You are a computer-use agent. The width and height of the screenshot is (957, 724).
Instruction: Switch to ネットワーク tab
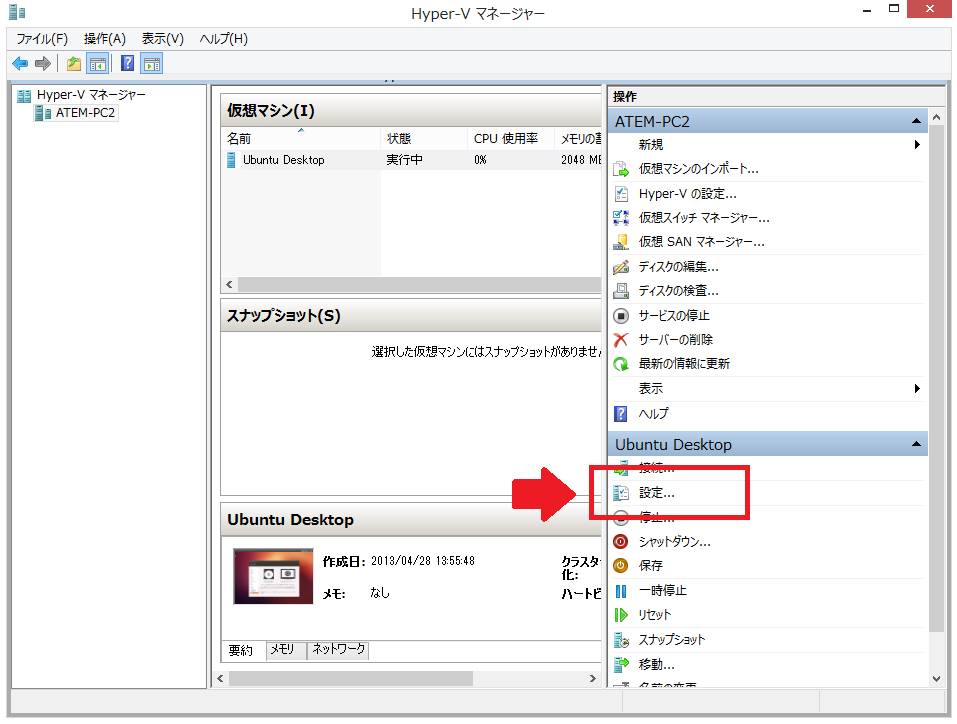coord(338,650)
